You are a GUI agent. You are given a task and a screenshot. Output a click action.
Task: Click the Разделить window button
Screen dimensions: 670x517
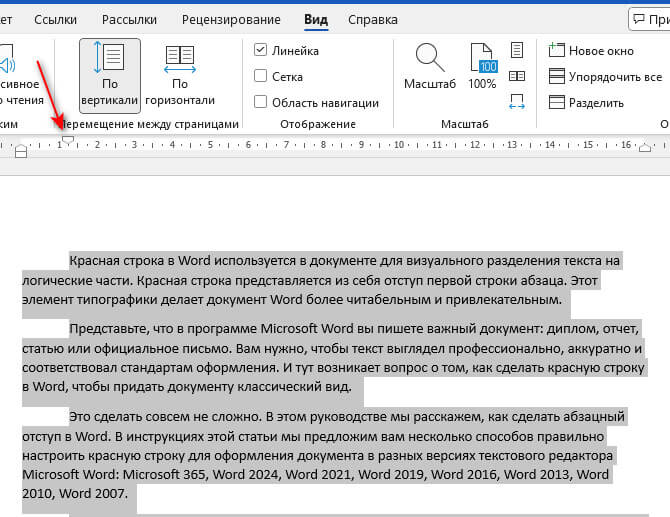click(x=586, y=102)
